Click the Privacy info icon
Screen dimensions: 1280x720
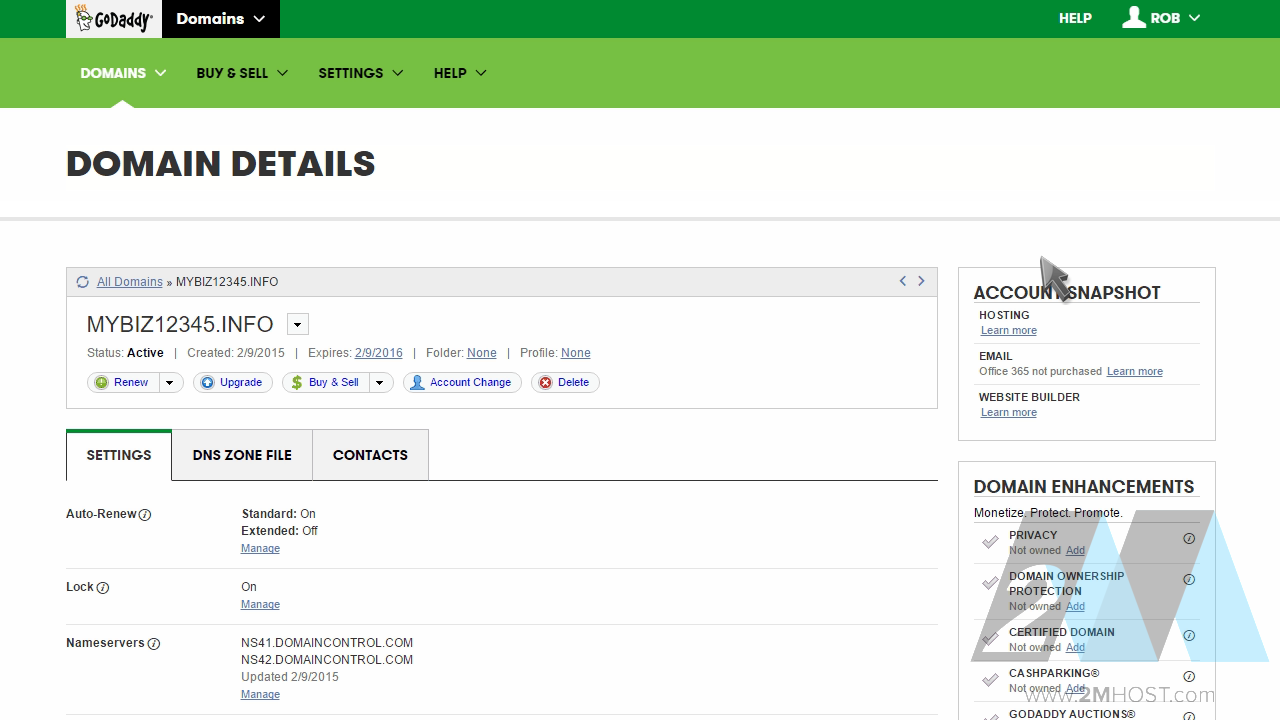(1189, 538)
